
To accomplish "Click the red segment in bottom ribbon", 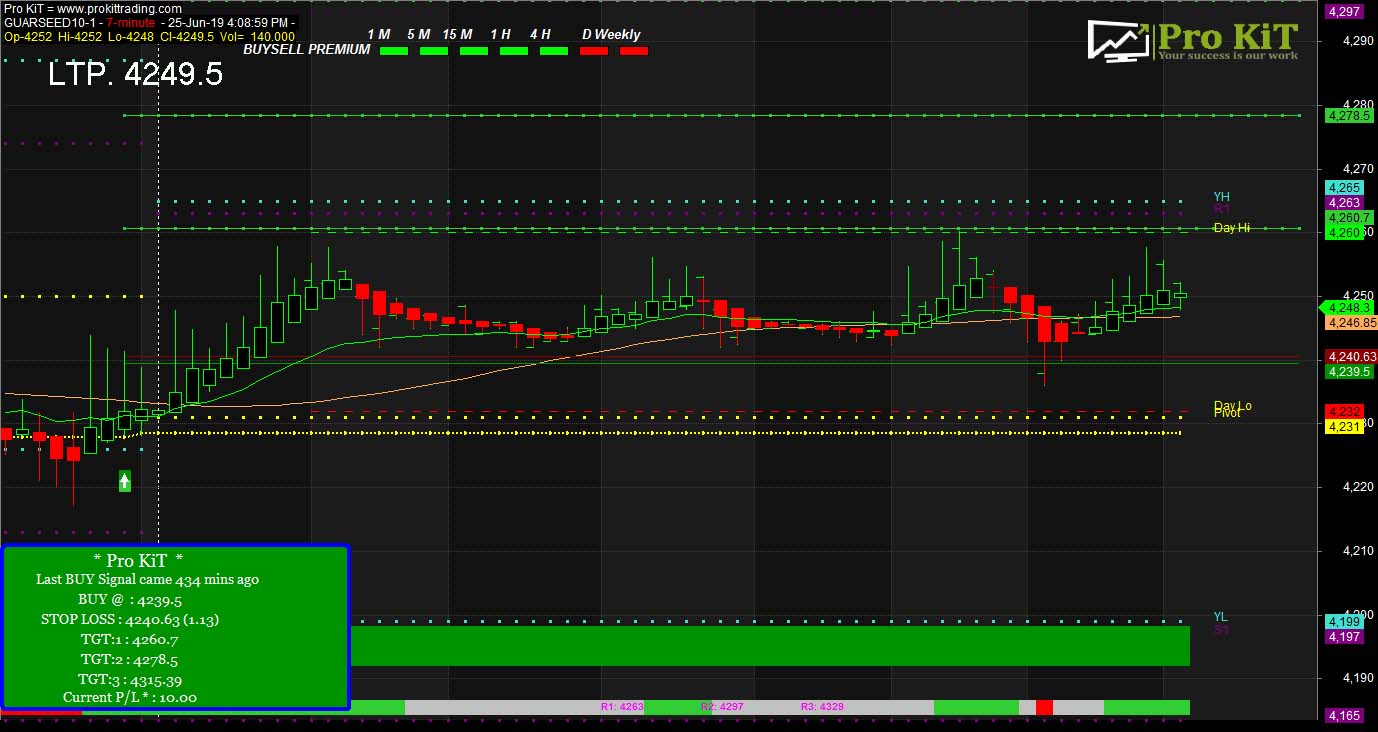I will [x=1044, y=707].
